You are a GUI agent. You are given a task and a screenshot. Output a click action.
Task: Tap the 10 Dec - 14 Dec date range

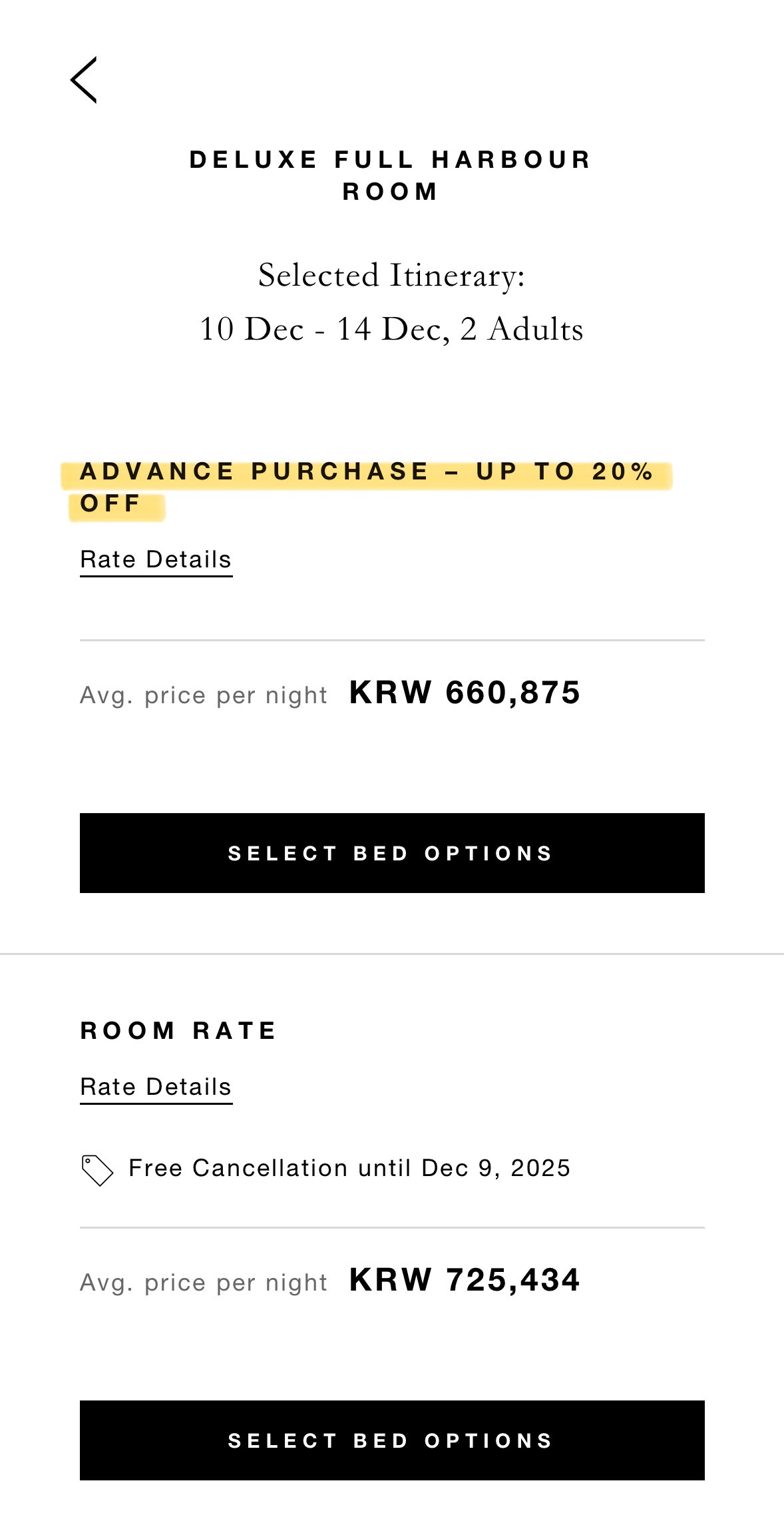tap(323, 329)
